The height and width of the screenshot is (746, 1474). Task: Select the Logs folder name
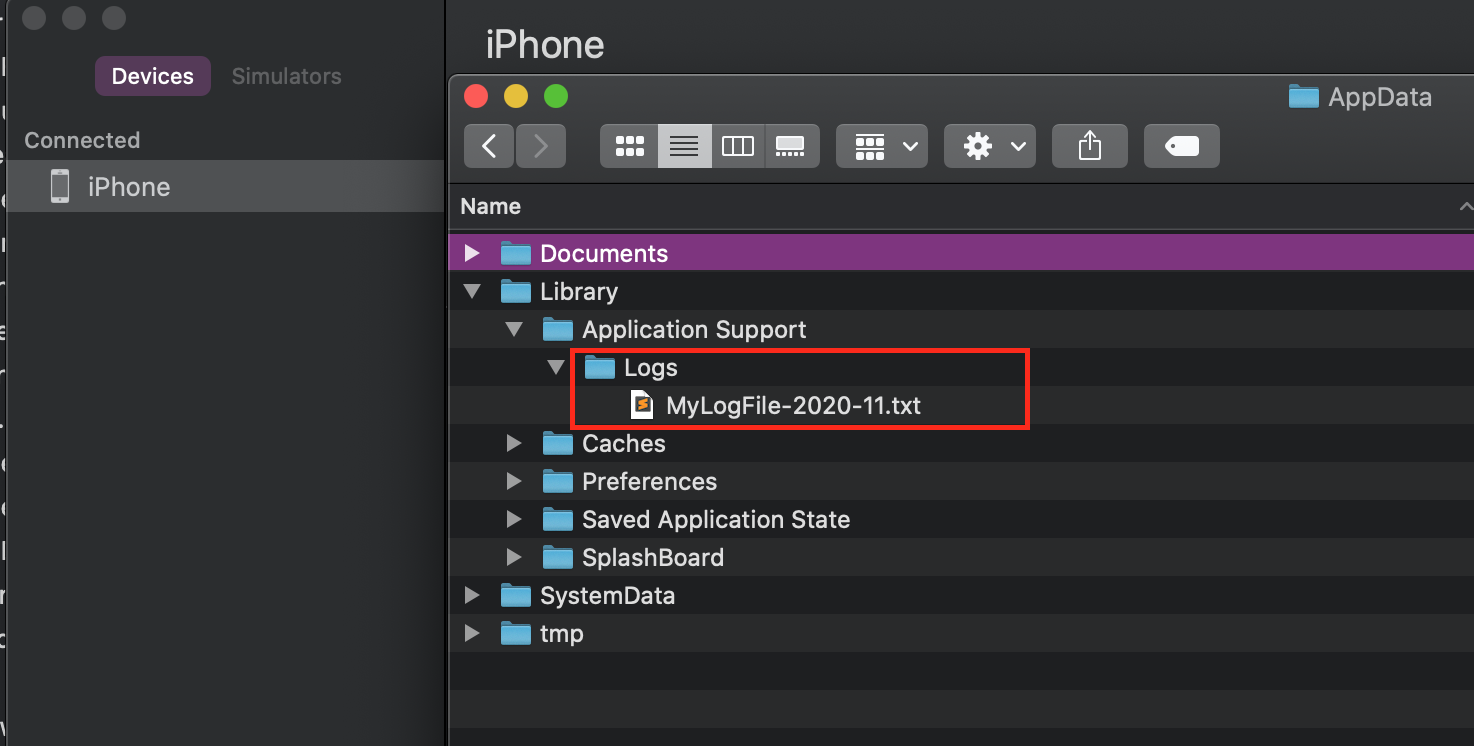(651, 368)
